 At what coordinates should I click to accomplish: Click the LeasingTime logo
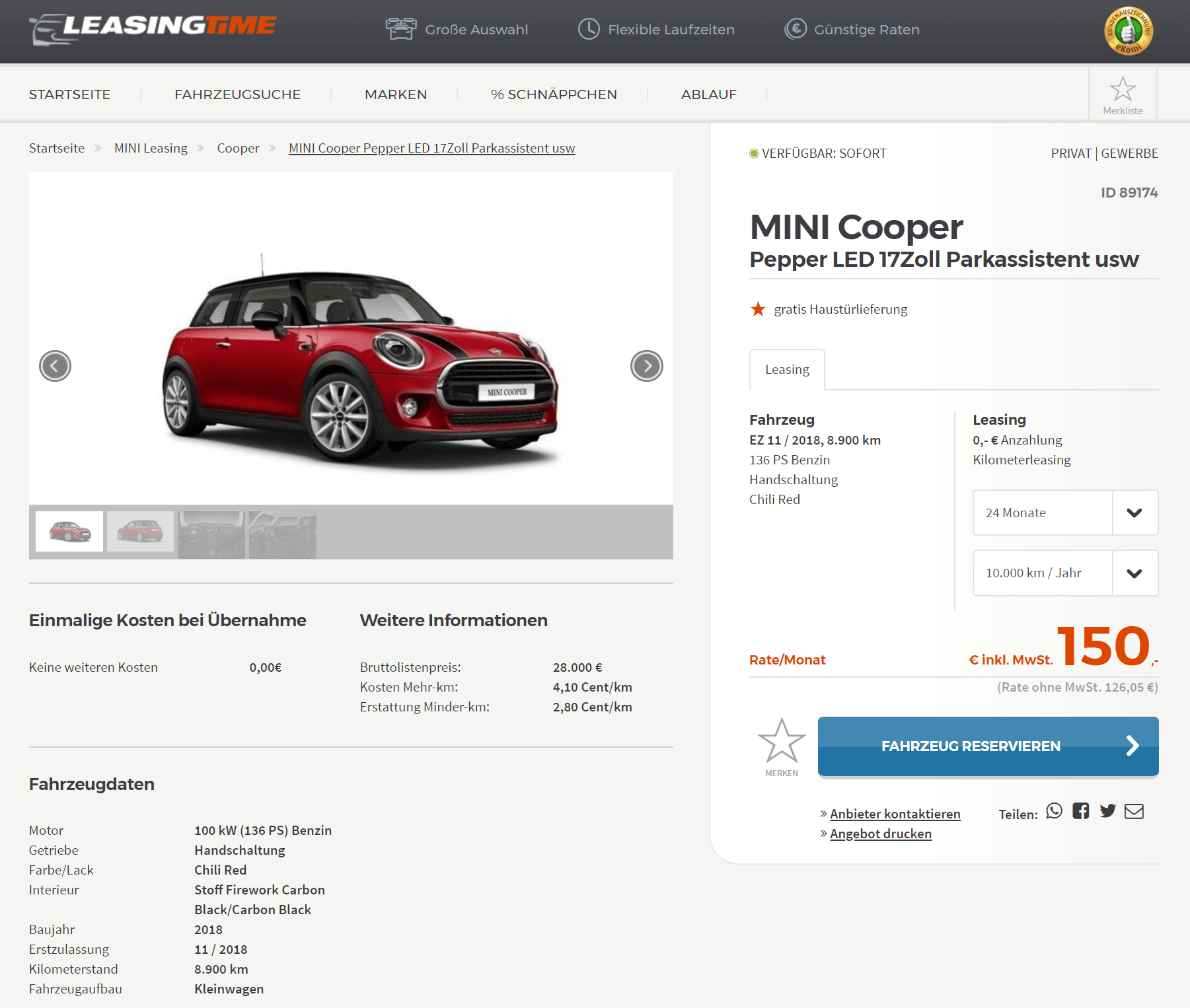tap(153, 29)
